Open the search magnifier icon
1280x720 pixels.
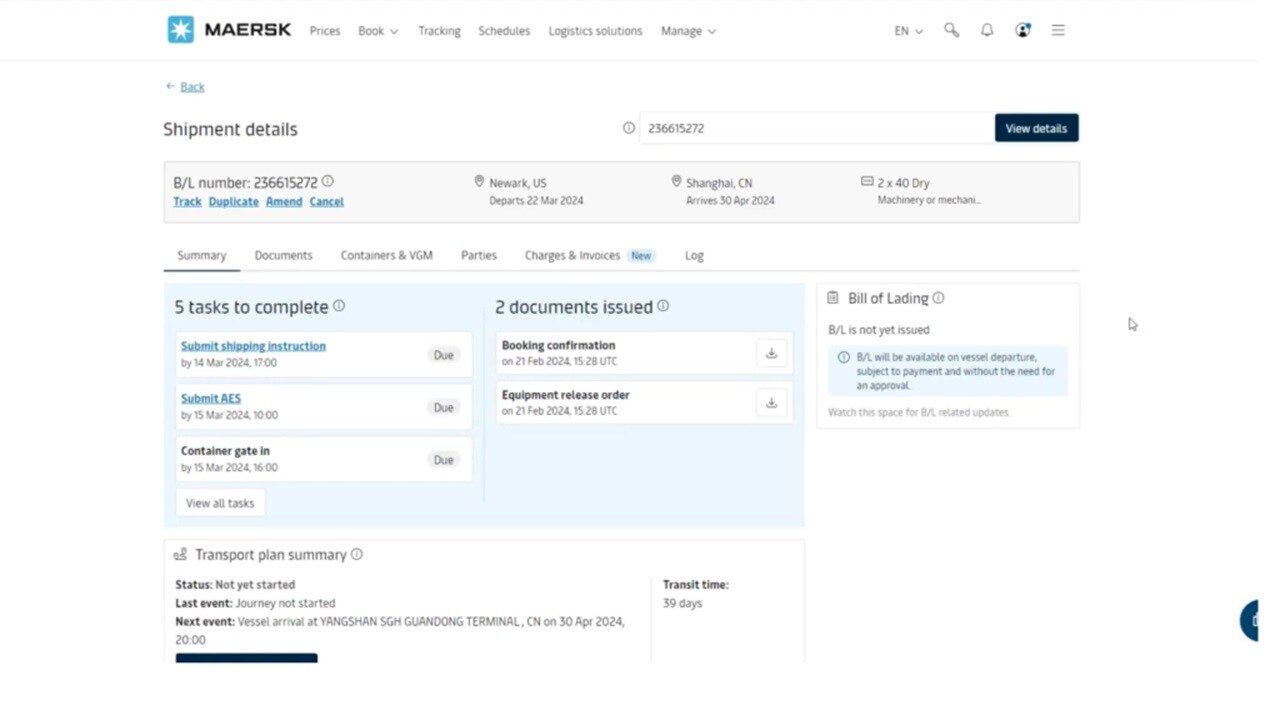[951, 31]
